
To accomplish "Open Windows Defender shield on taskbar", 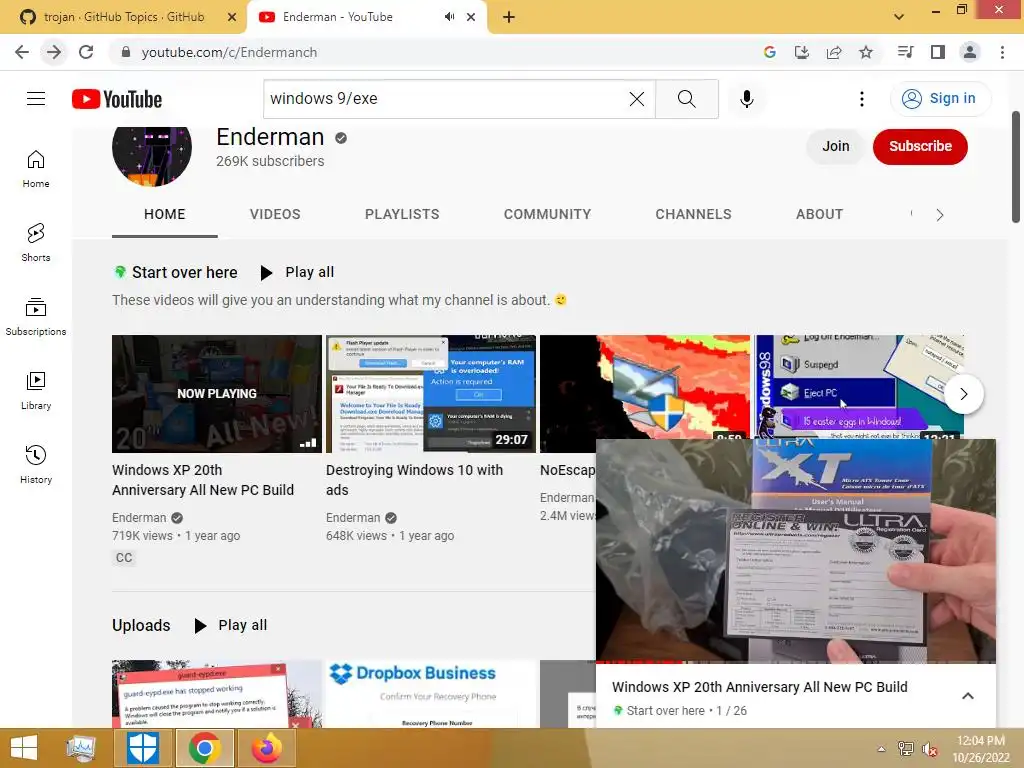I will (143, 748).
